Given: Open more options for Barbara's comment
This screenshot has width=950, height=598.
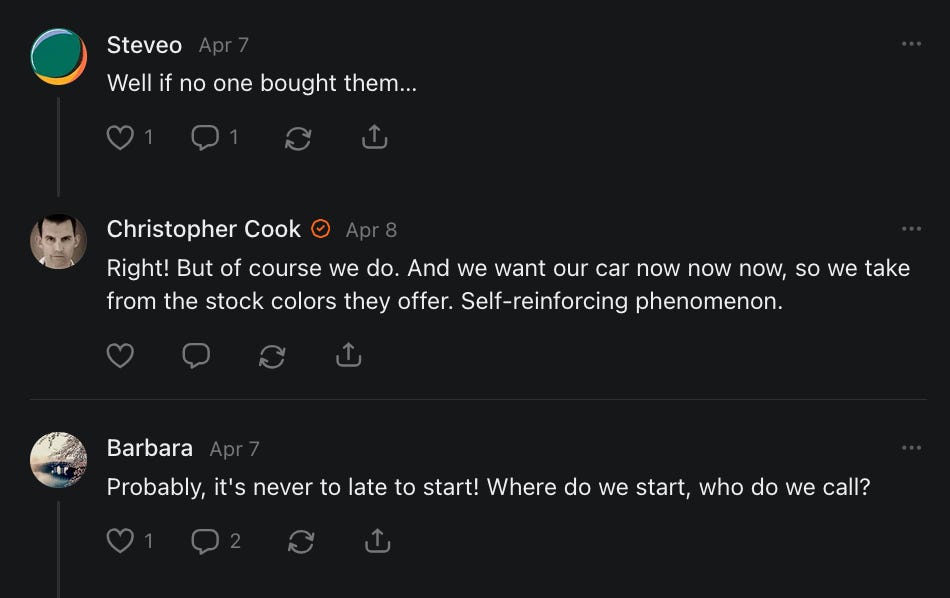Looking at the screenshot, I should coord(911,448).
